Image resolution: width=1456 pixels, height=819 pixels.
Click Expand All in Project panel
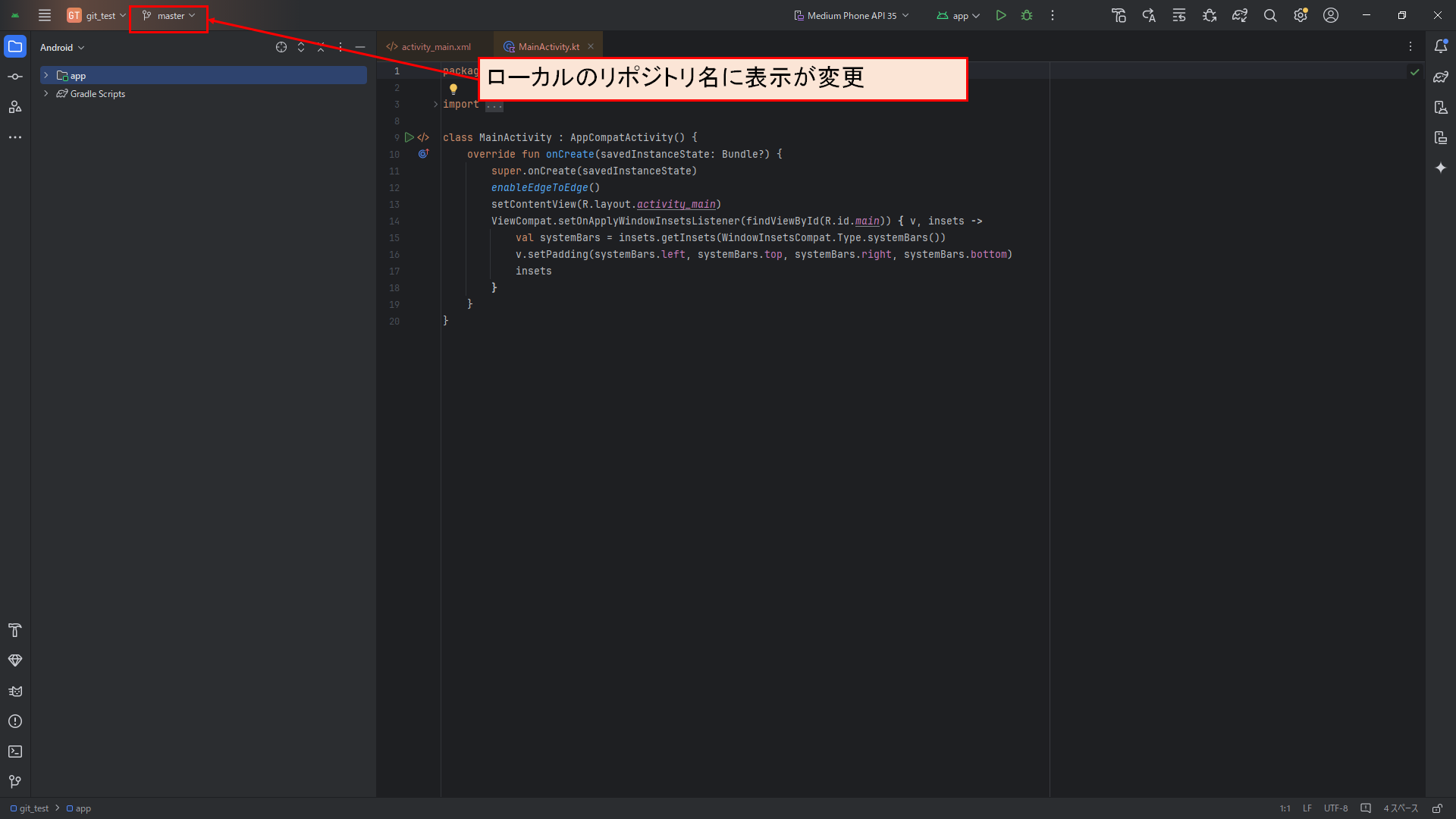point(301,47)
